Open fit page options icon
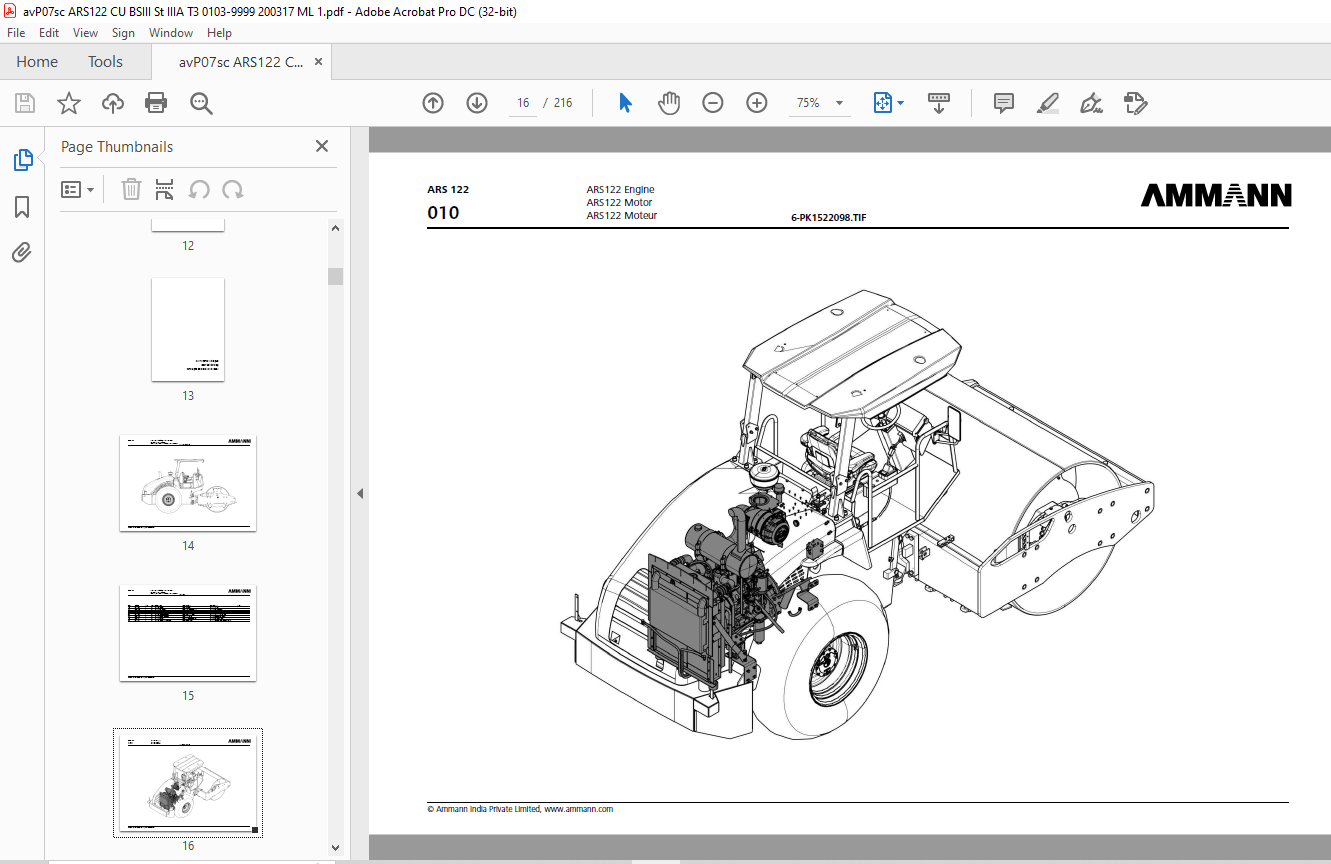1331x864 pixels. click(x=888, y=103)
